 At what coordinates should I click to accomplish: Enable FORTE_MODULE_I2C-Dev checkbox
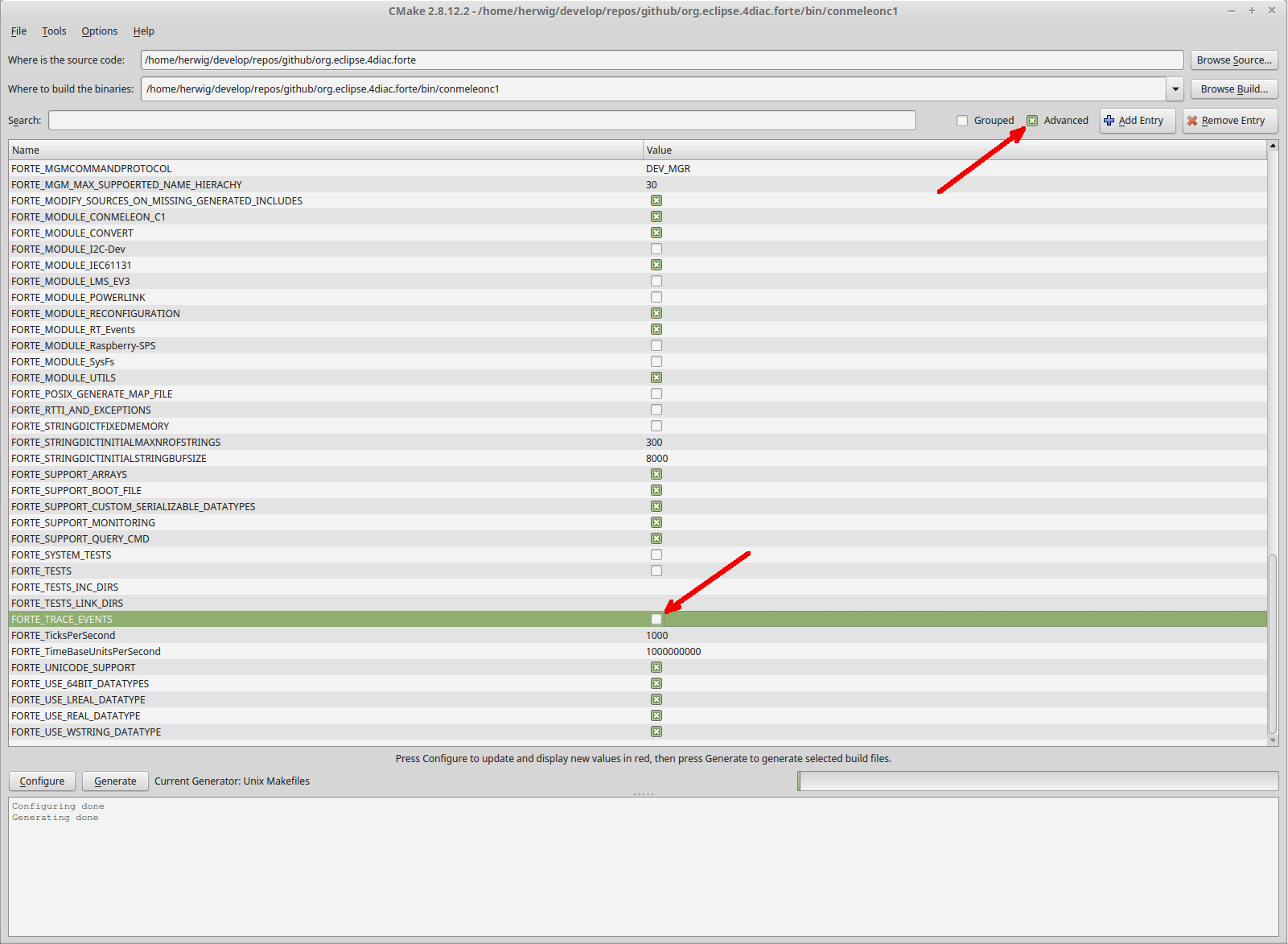point(656,249)
